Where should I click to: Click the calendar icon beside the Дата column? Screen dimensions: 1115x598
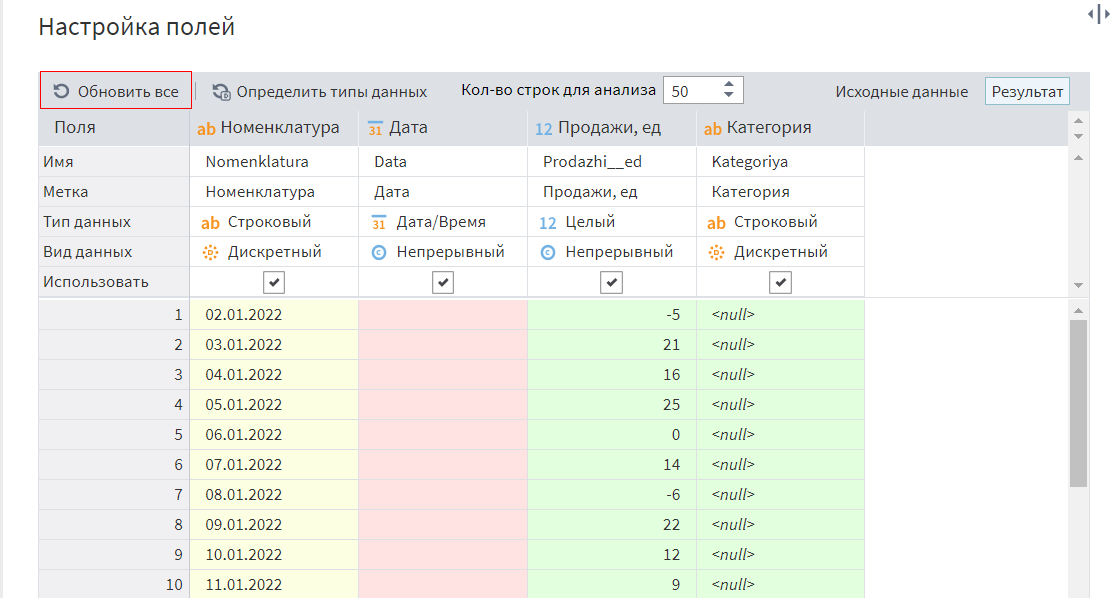(375, 128)
